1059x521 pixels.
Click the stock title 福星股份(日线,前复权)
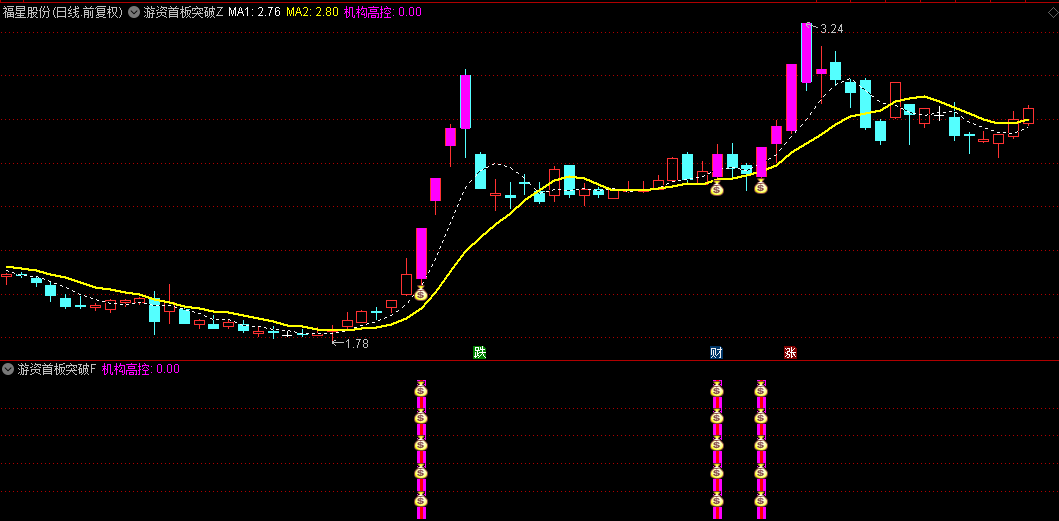pos(63,11)
